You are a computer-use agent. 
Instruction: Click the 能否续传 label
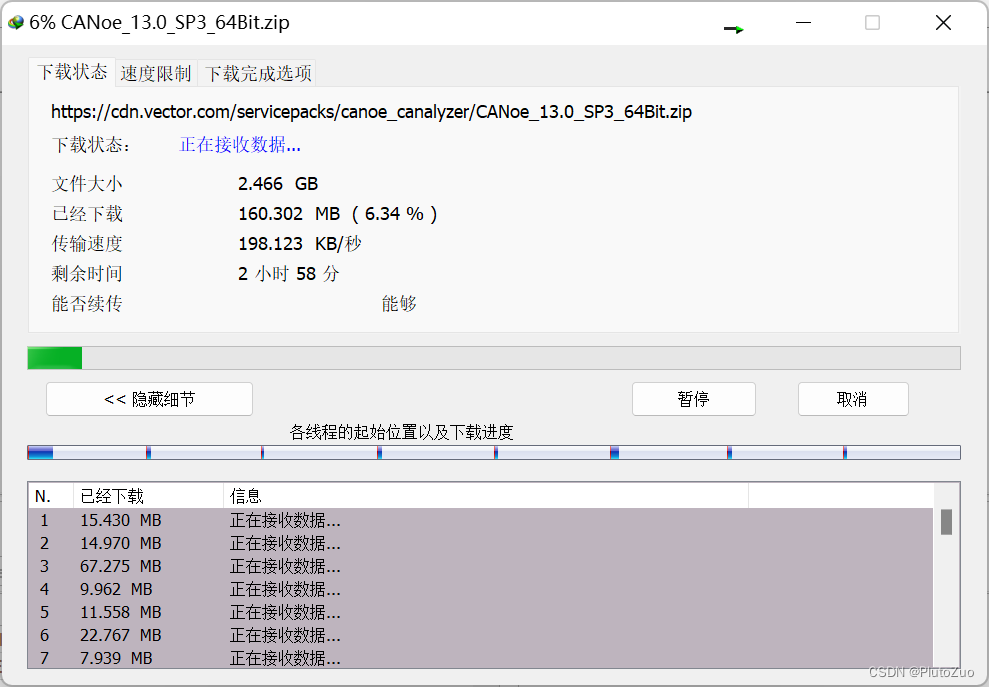87,303
